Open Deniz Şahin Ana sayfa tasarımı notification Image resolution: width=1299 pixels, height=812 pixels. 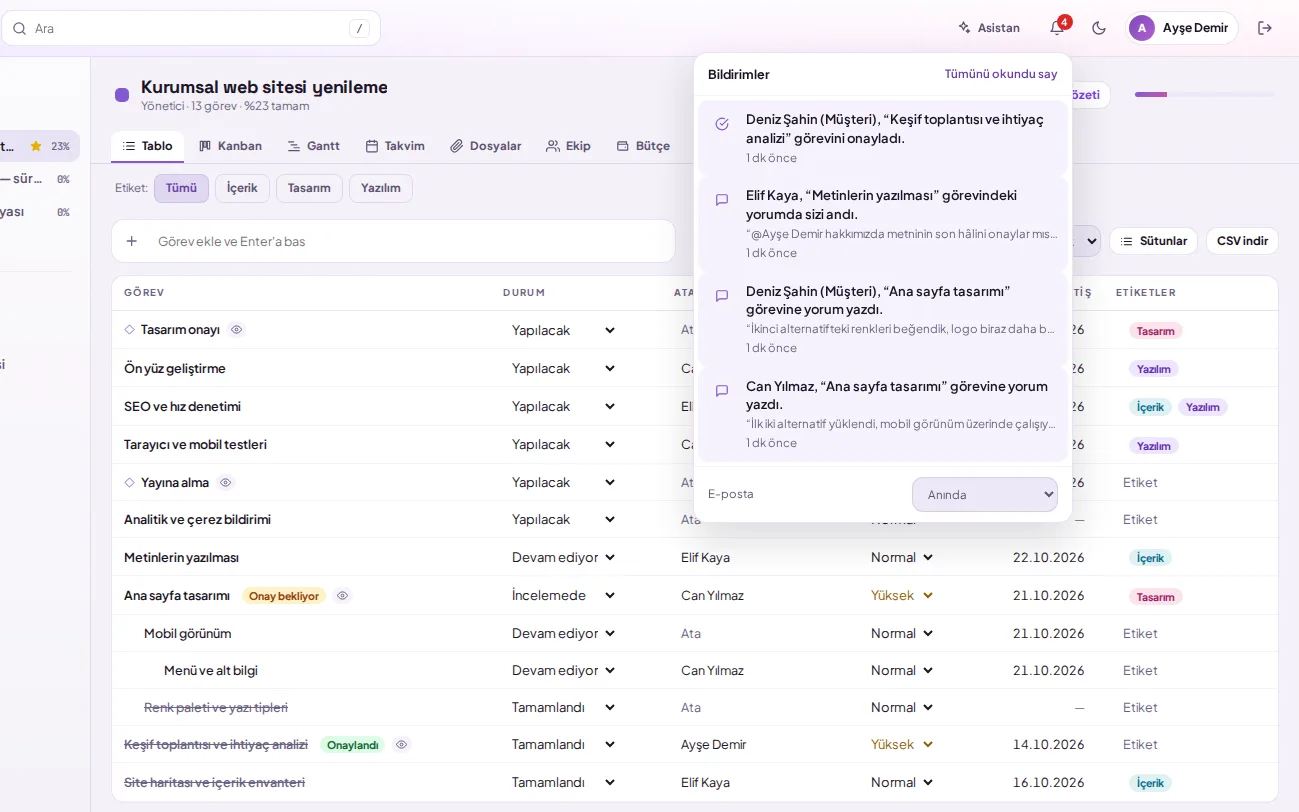[x=883, y=319]
